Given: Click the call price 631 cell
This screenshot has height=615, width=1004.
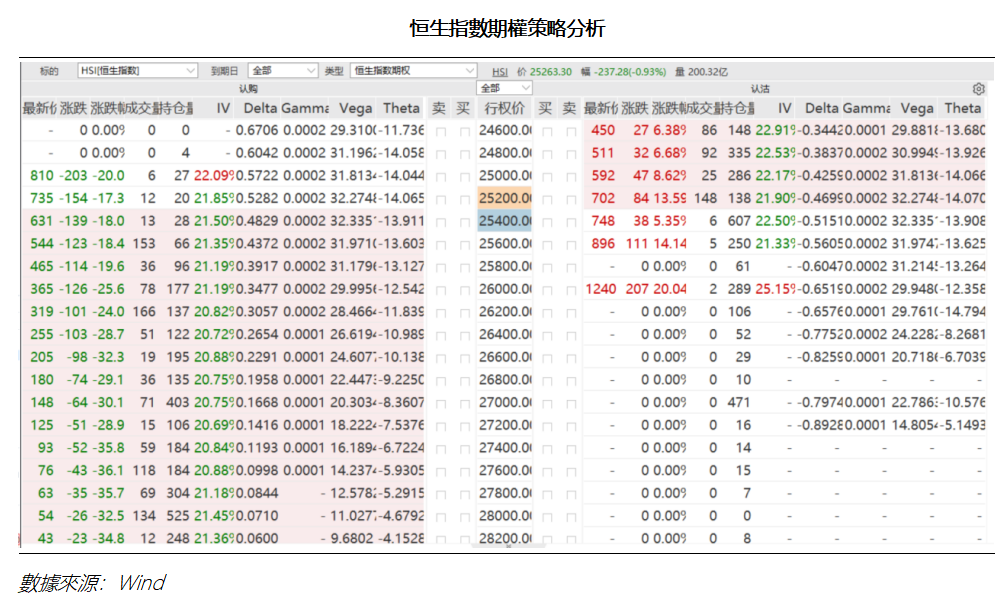Looking at the screenshot, I should click(x=42, y=221).
